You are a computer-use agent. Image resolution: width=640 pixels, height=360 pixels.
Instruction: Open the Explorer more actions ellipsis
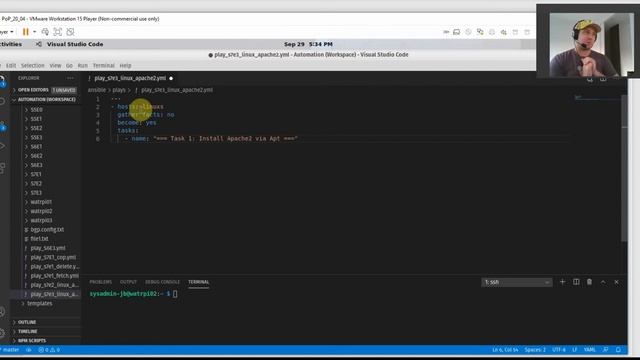70,78
